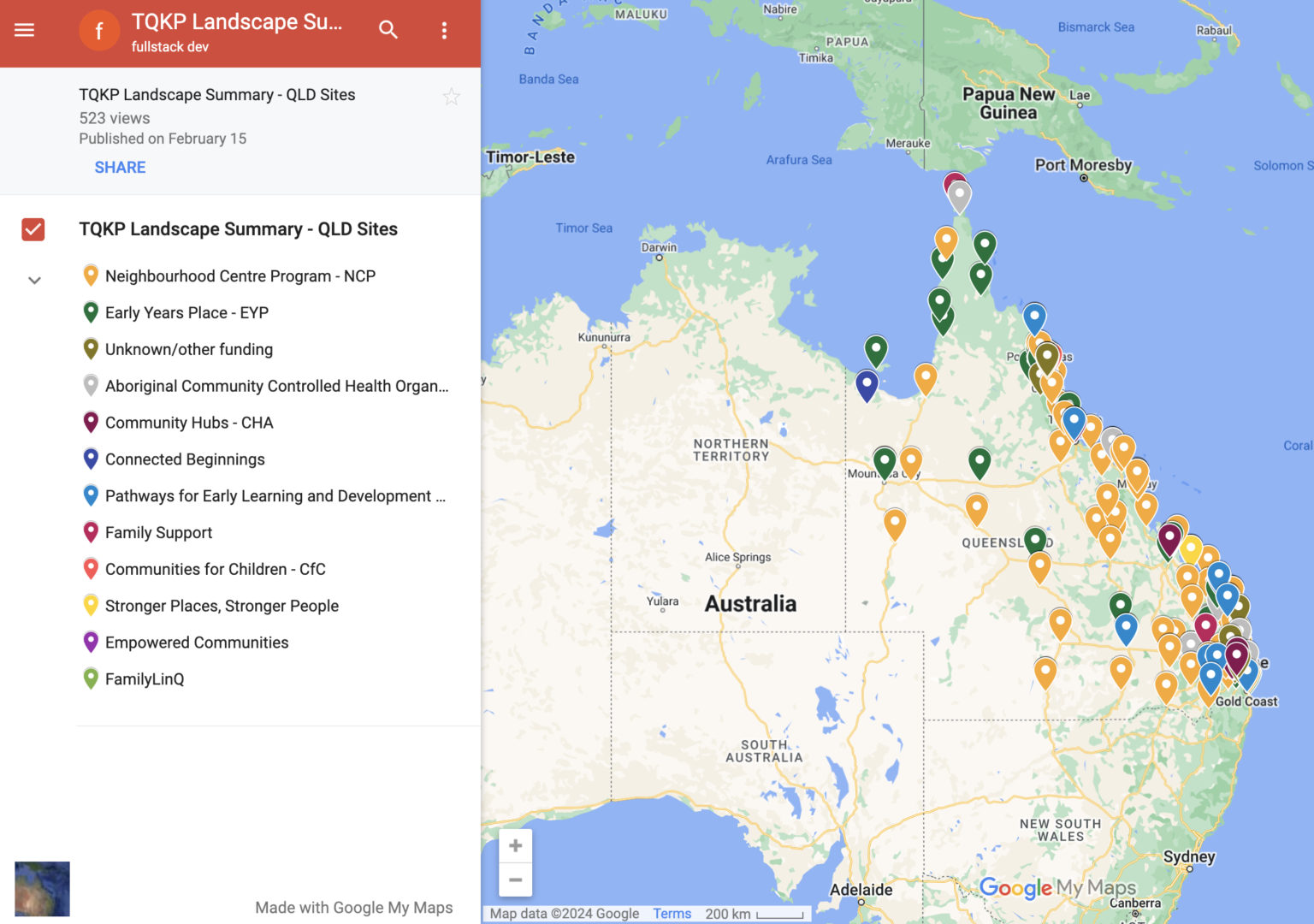Toggle the star to favorite this map
1314x924 pixels.
pyautogui.click(x=452, y=96)
